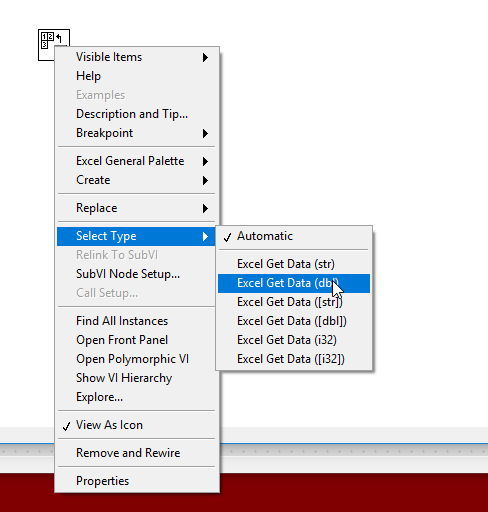Click the Excel Get Data VI icon
Screen dimensions: 488x512
[x=47, y=38]
